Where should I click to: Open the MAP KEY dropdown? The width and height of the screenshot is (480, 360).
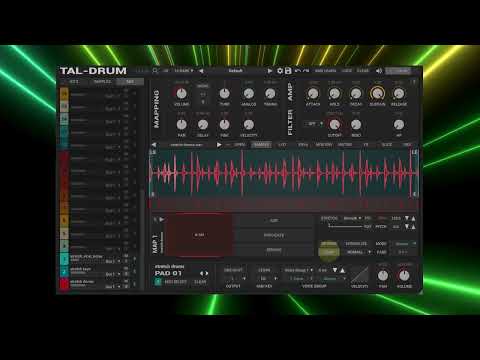point(267,278)
